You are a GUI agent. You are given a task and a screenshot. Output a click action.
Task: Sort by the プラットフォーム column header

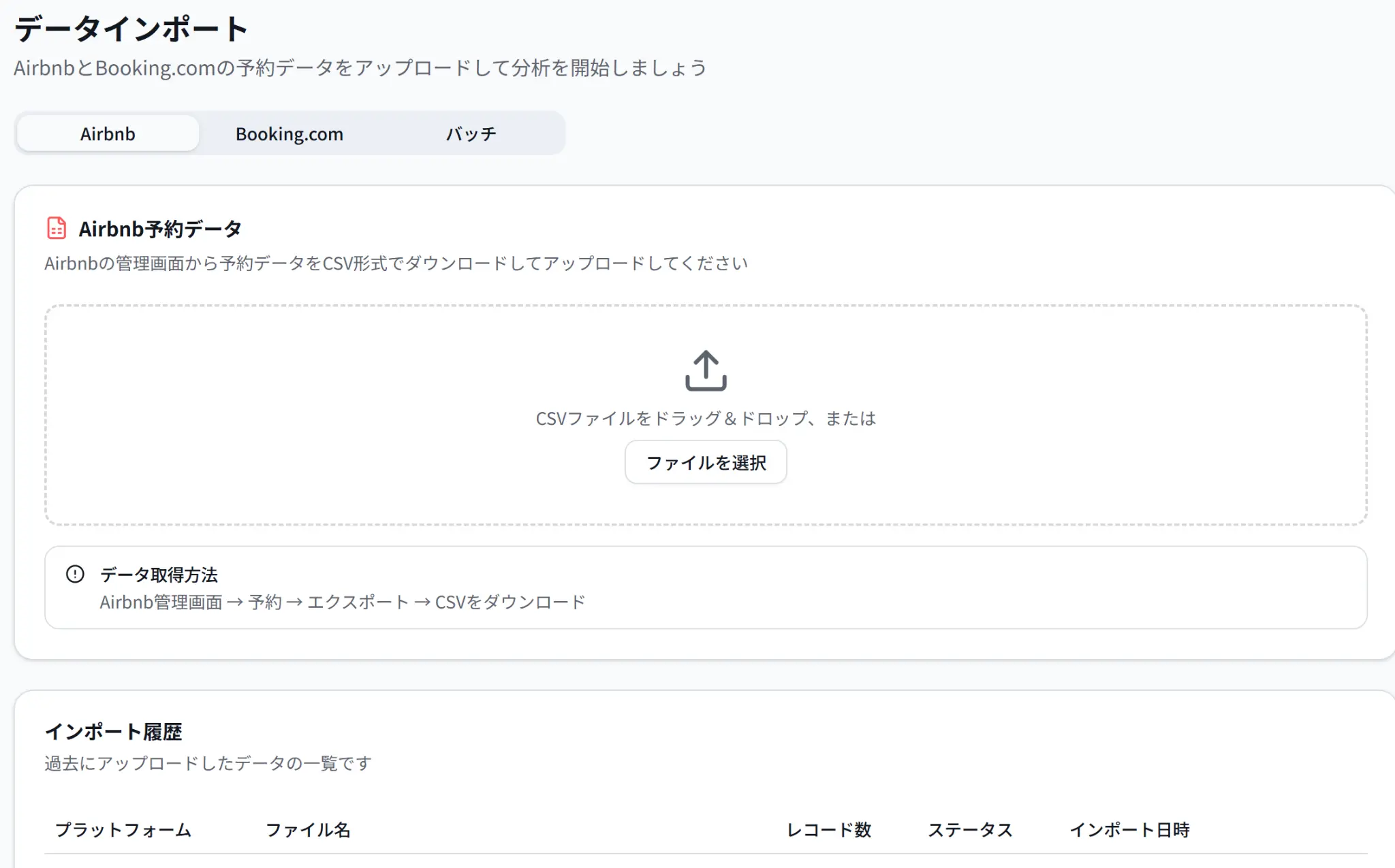pyautogui.click(x=123, y=829)
